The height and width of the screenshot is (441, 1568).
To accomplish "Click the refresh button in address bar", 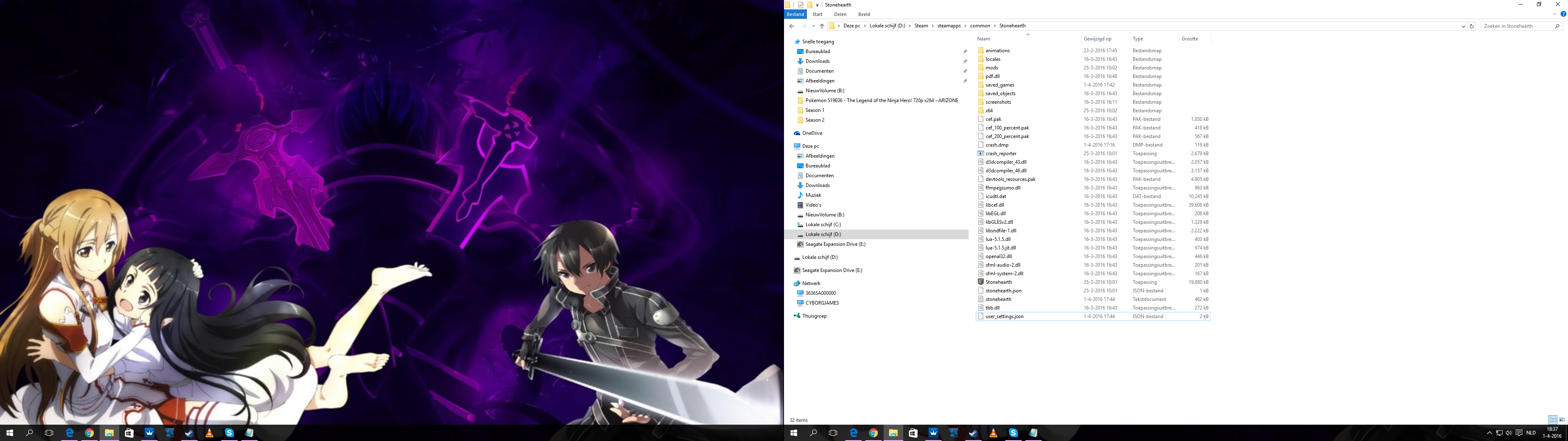I will [x=1472, y=26].
